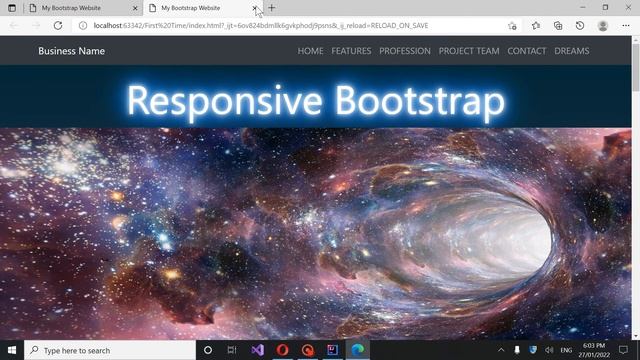
Task: Click the taskbar search box
Action: [x=110, y=350]
